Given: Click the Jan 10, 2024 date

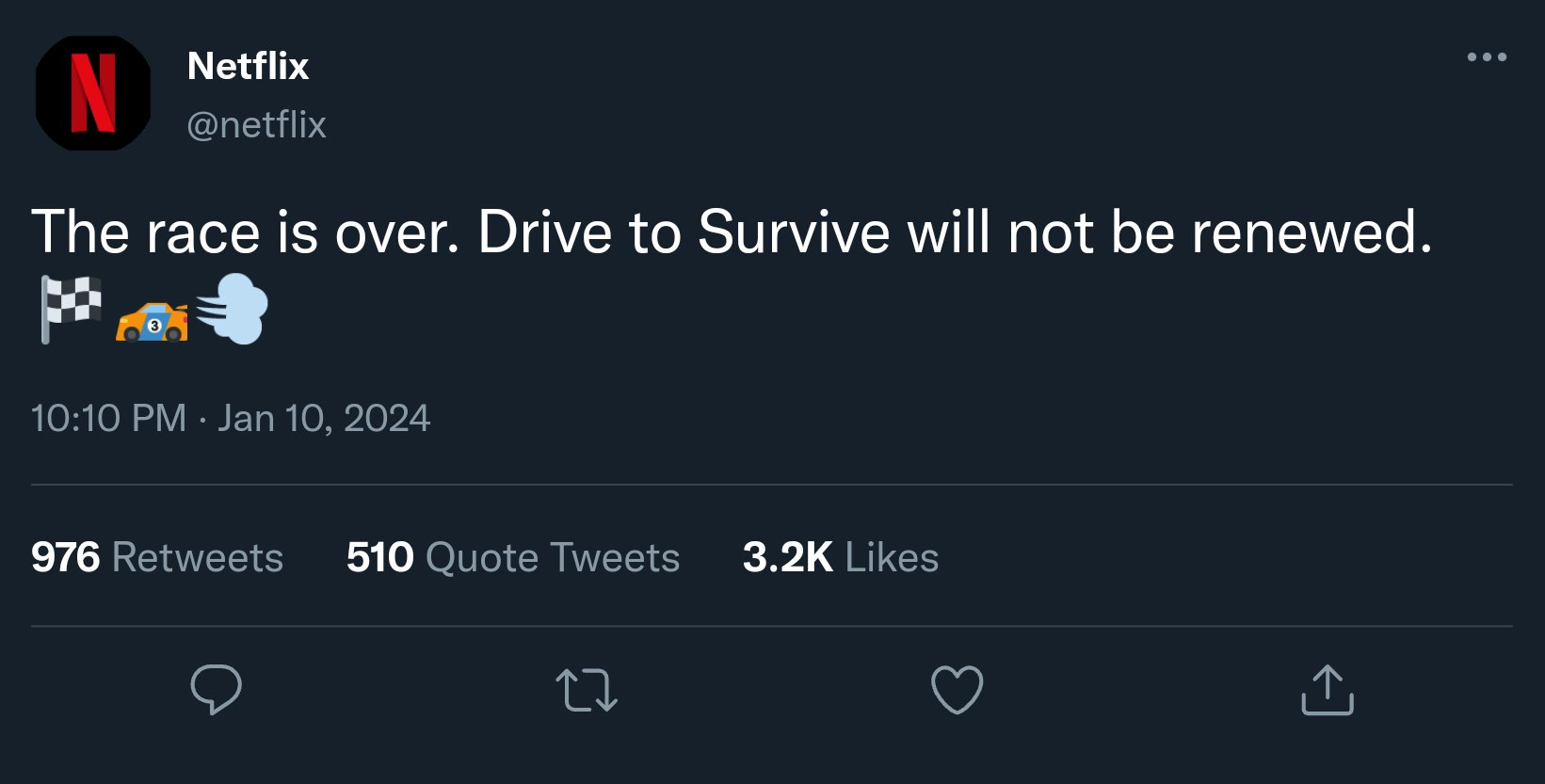Looking at the screenshot, I should [x=324, y=418].
